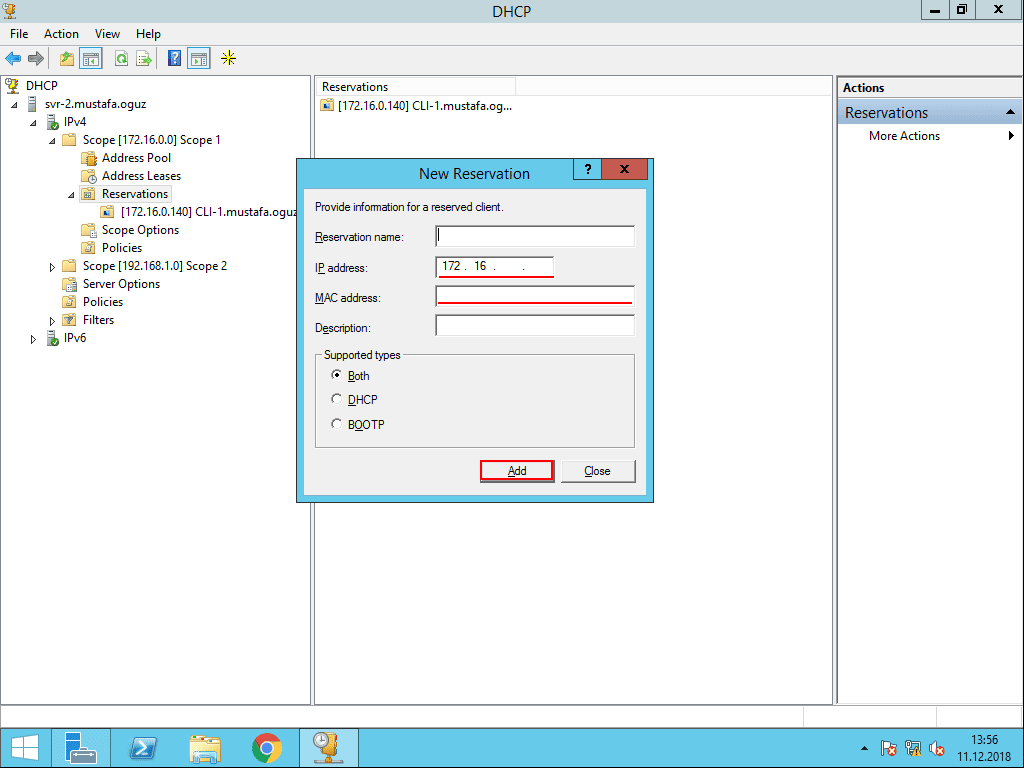Collapse the Reservations tree node
1024x768 pixels.
tap(71, 195)
